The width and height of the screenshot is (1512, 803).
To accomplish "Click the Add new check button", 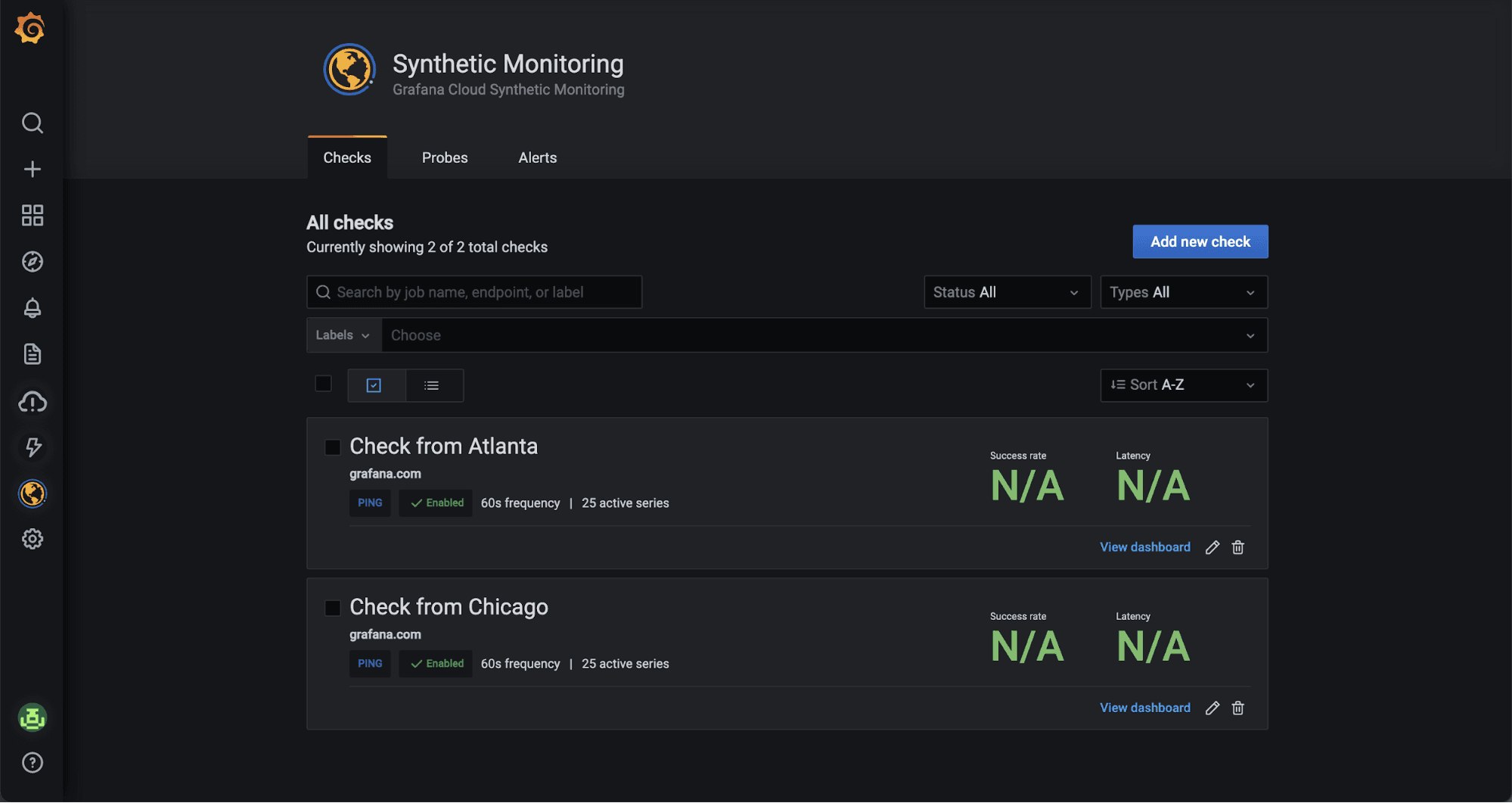I will coord(1200,241).
